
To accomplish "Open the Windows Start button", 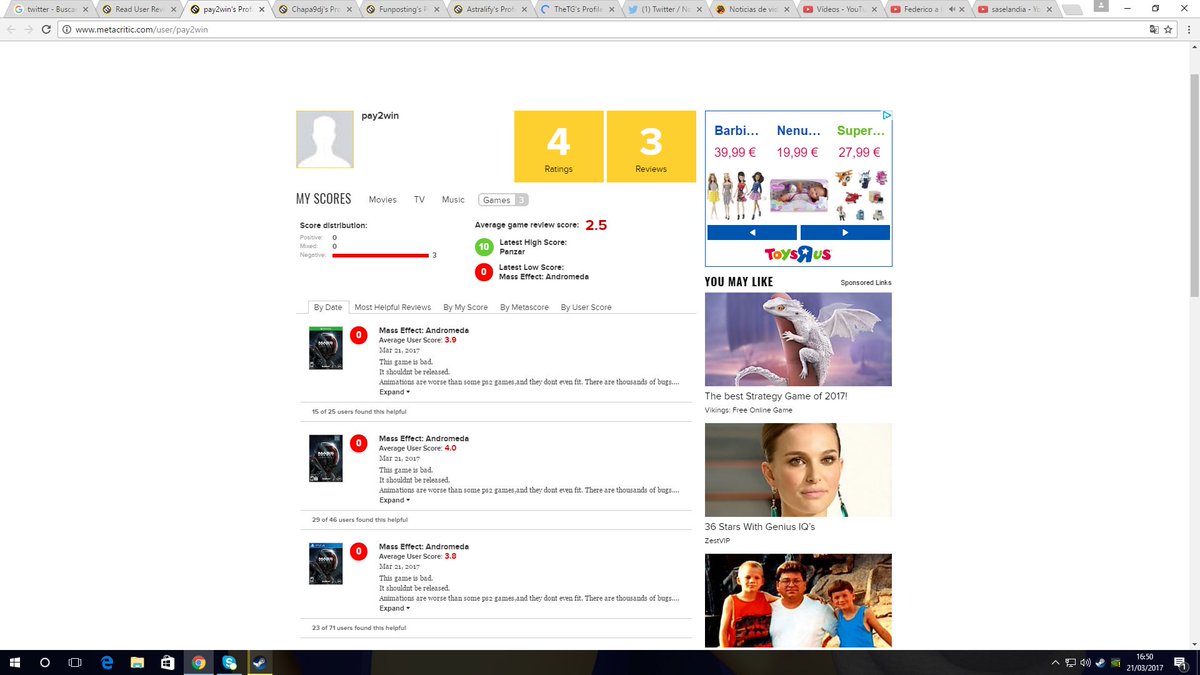I will [16, 662].
